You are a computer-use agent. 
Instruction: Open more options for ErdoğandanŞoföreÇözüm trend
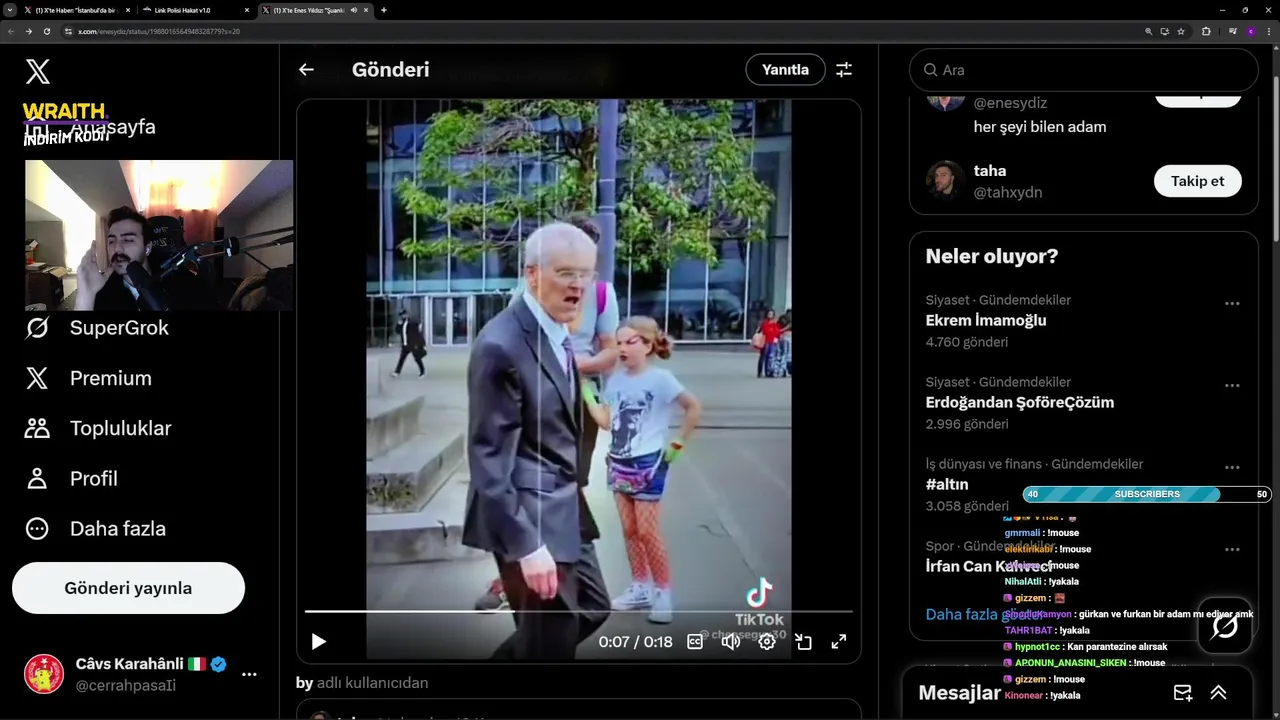(1232, 385)
